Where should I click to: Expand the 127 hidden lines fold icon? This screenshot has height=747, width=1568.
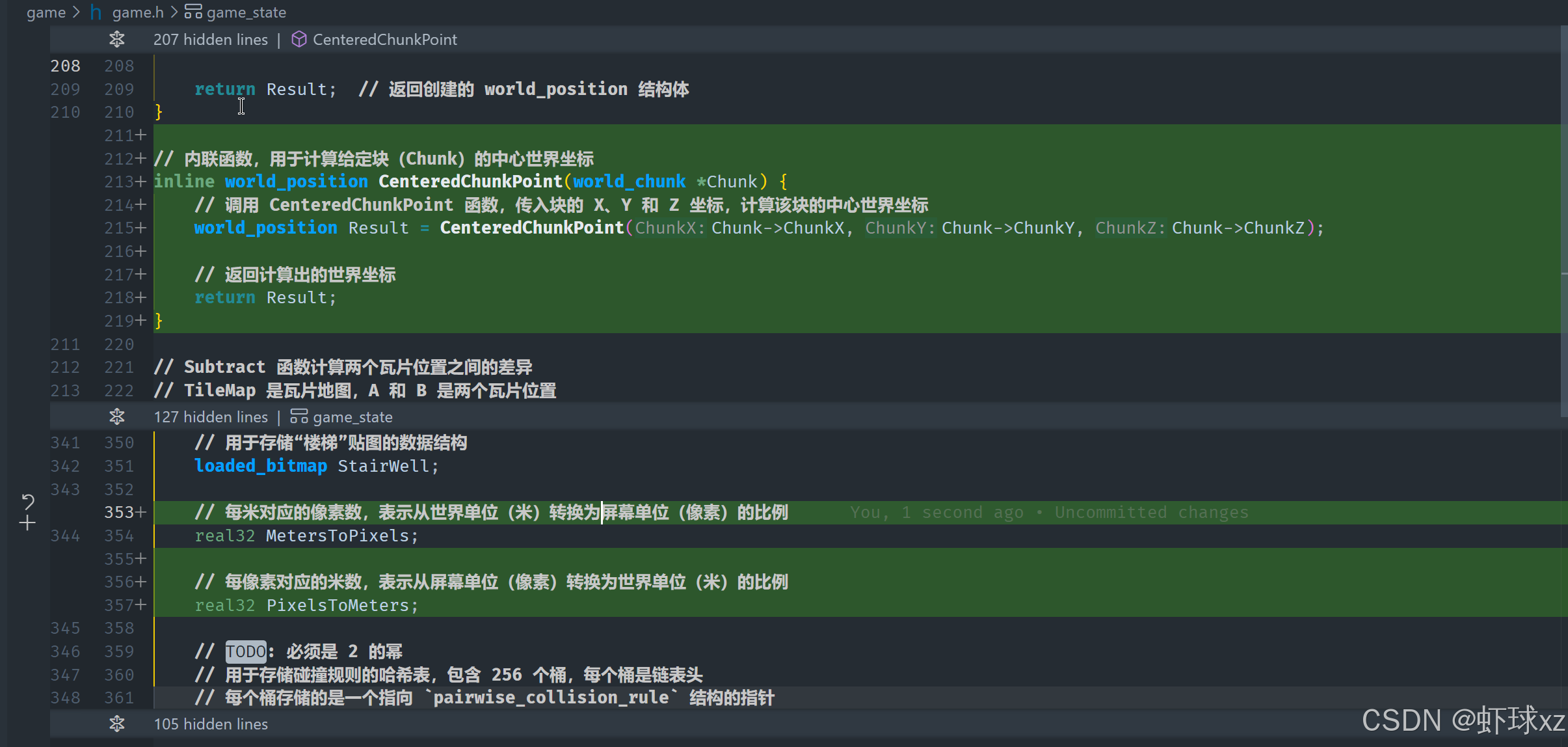pyautogui.click(x=117, y=416)
